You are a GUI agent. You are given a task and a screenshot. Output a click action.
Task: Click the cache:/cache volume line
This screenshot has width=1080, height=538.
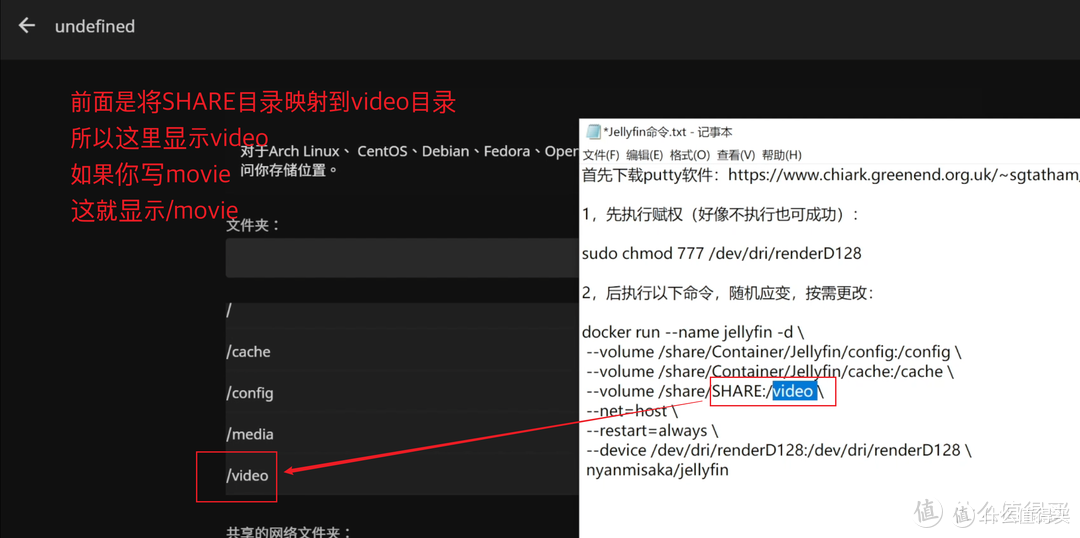click(x=770, y=372)
